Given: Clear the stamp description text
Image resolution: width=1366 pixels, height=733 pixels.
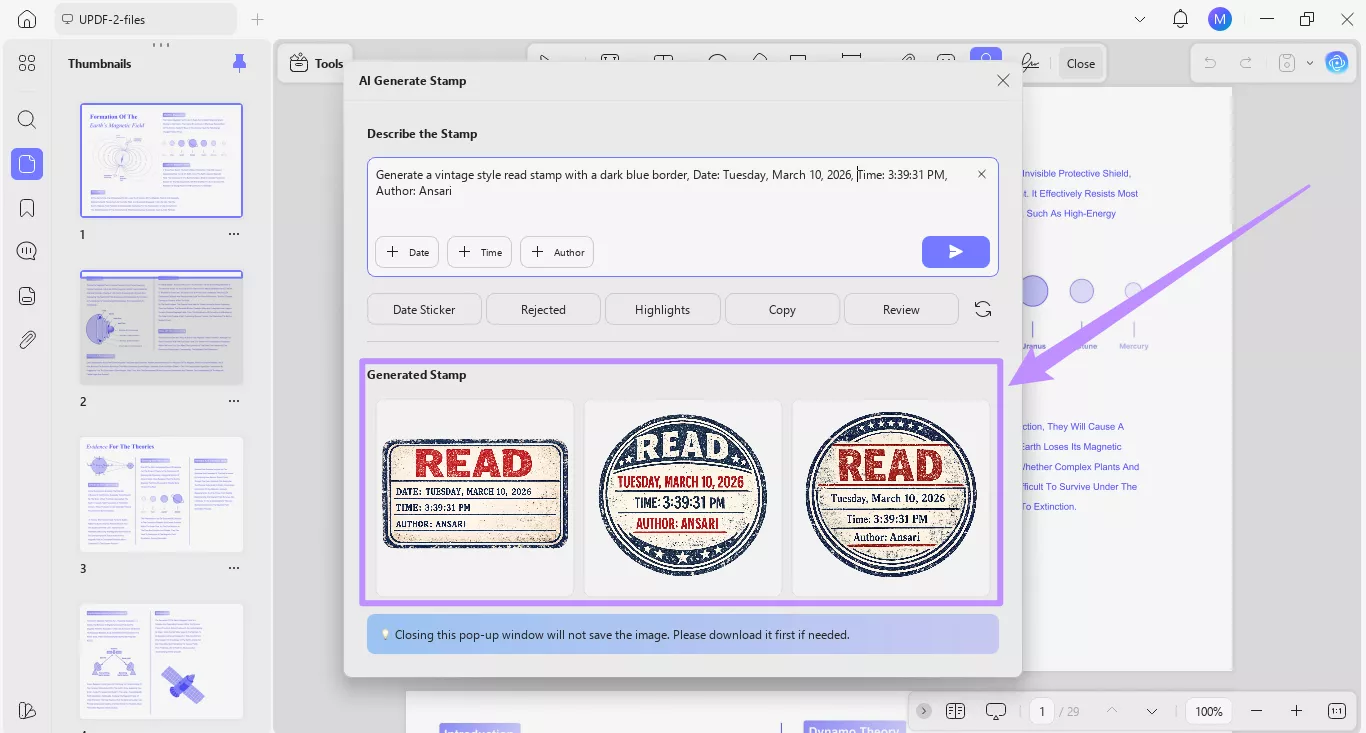Looking at the screenshot, I should click(x=982, y=174).
